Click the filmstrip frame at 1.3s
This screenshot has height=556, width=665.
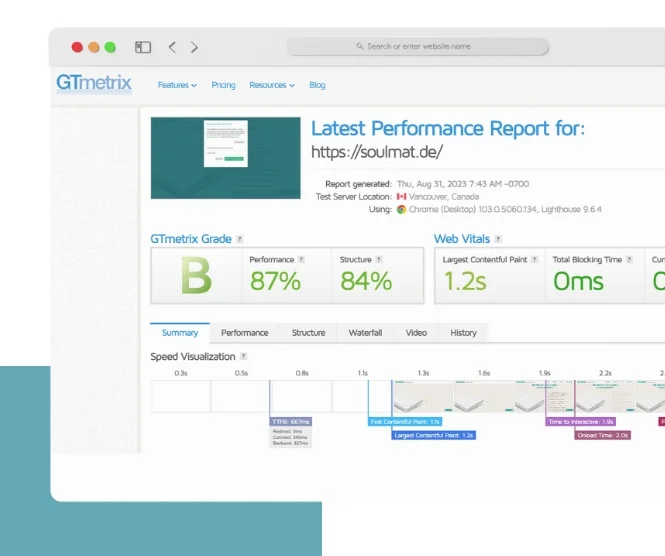[423, 396]
